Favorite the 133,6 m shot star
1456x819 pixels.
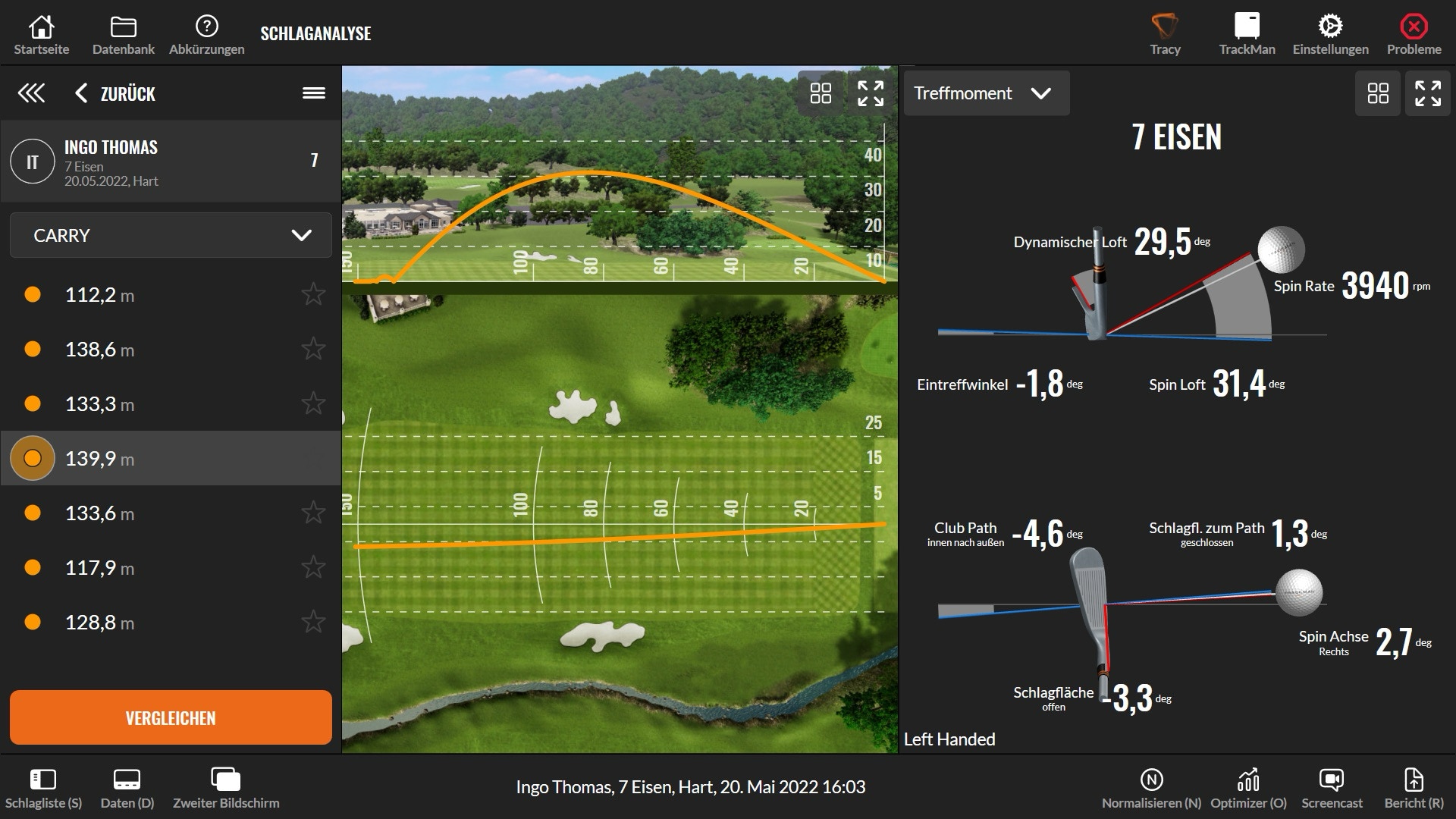(313, 512)
